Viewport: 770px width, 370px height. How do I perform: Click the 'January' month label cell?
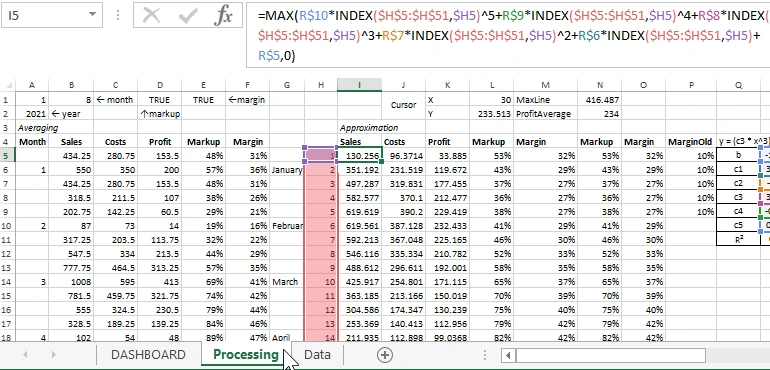point(287,170)
